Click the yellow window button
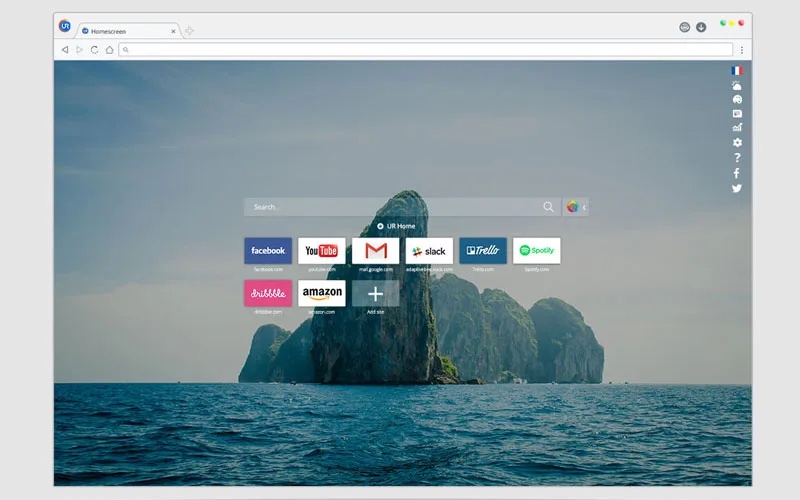 732,23
